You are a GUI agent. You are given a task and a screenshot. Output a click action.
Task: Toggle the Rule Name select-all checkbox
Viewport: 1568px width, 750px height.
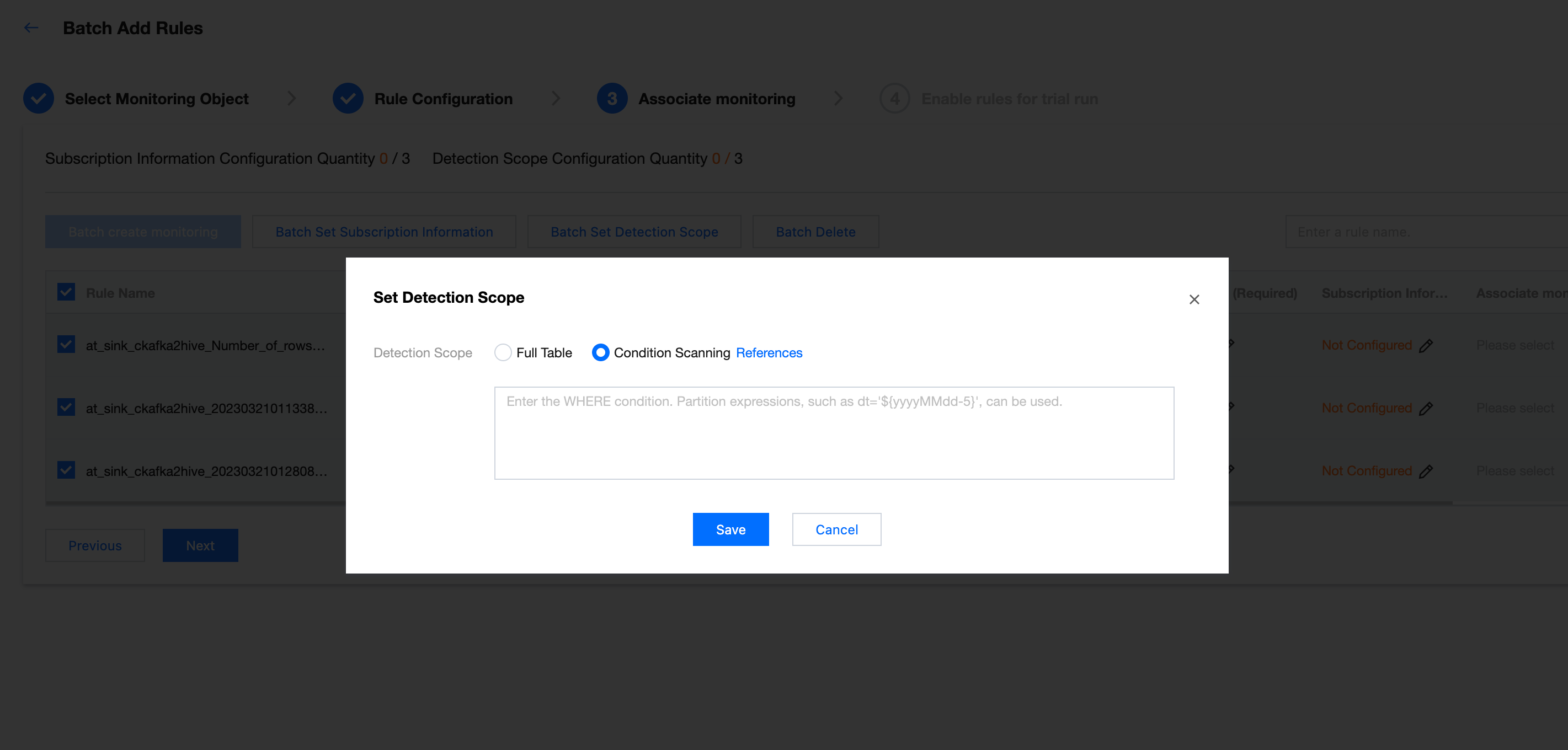click(x=66, y=292)
